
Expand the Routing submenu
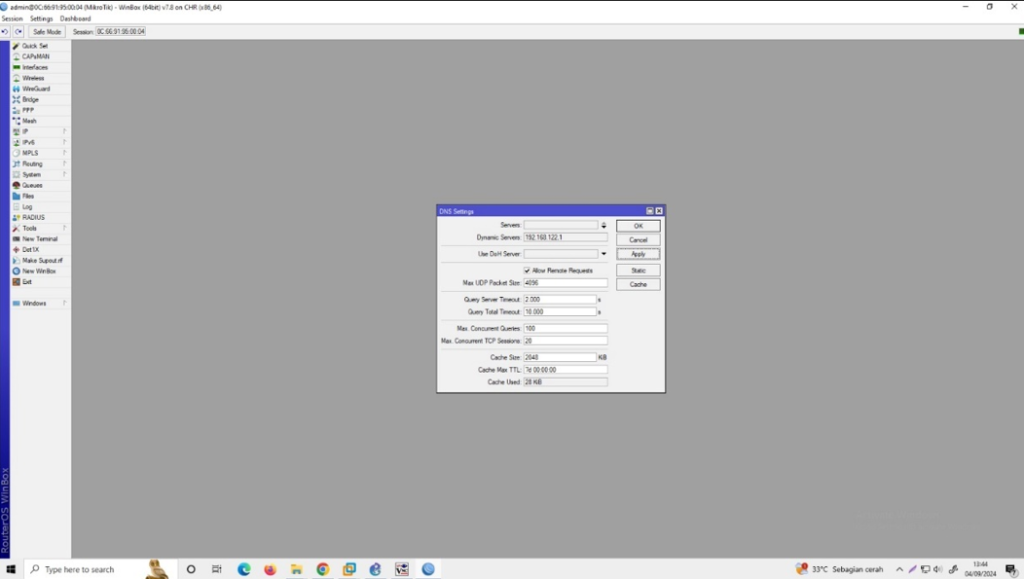[40, 164]
